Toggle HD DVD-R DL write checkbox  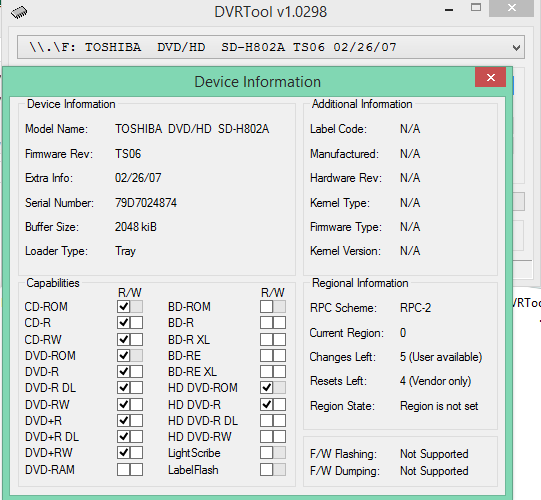279,420
